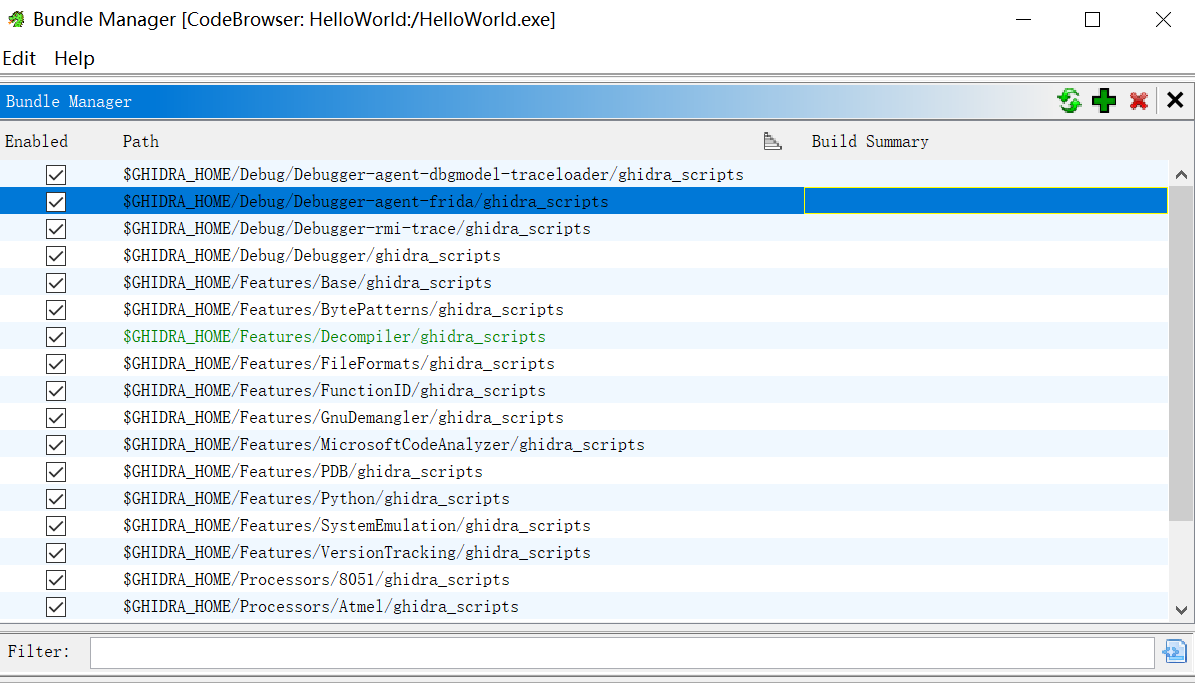The image size is (1195, 683).
Task: Sort by the Path column header
Action: [141, 141]
